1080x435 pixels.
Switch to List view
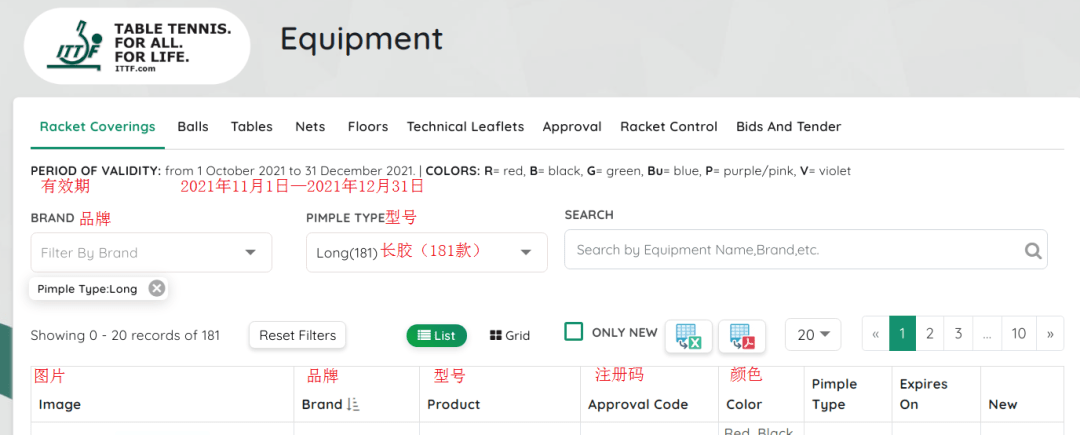[436, 336]
